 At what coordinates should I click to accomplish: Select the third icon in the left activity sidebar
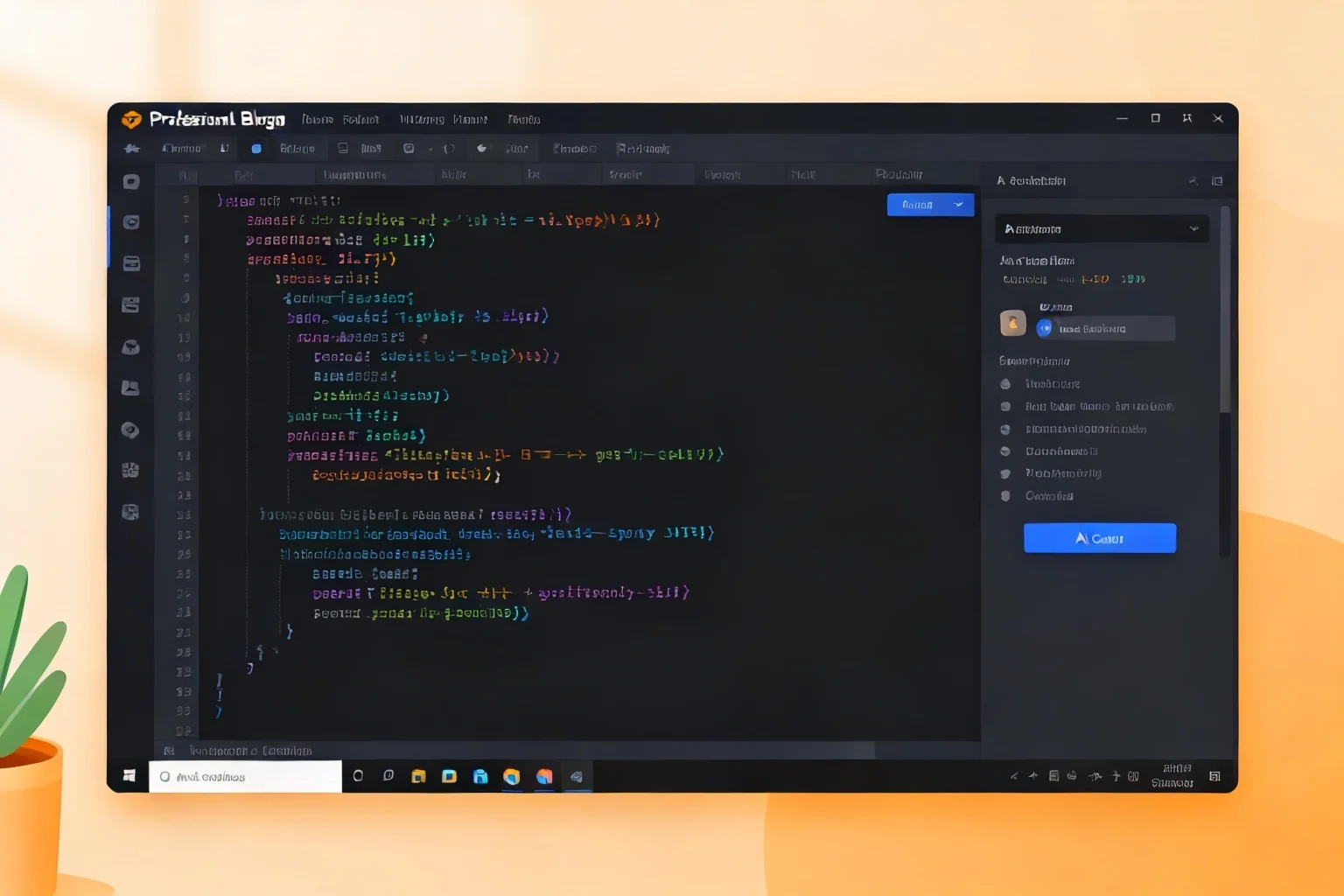point(131,263)
